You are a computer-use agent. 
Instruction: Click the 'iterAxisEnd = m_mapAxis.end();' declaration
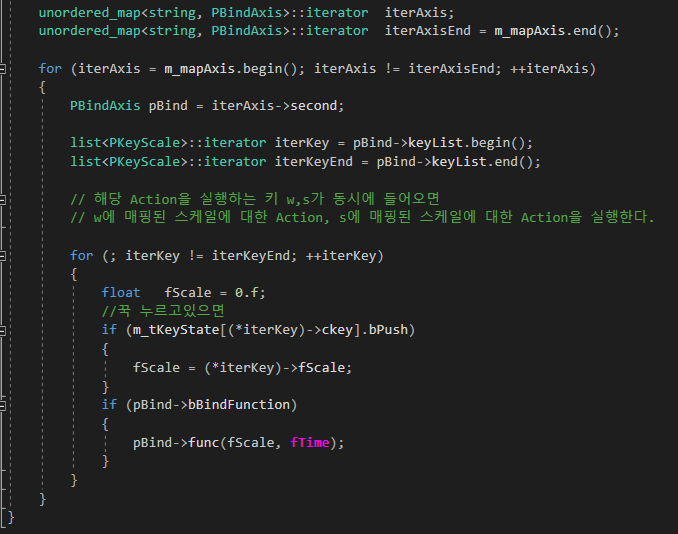(502, 31)
